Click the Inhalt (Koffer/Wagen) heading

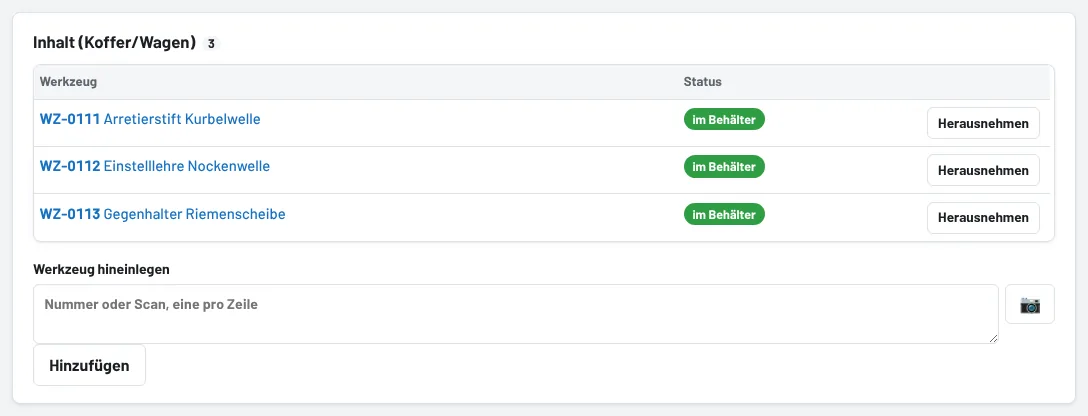point(114,43)
